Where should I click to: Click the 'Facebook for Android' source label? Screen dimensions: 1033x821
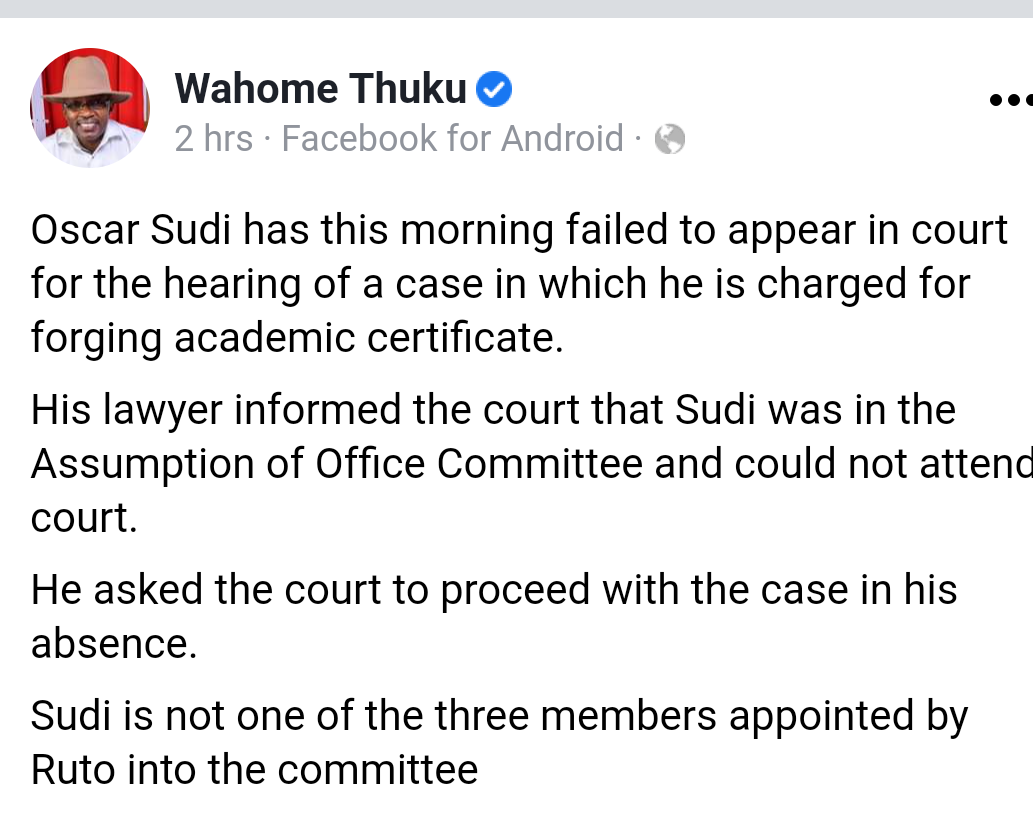pyautogui.click(x=453, y=138)
